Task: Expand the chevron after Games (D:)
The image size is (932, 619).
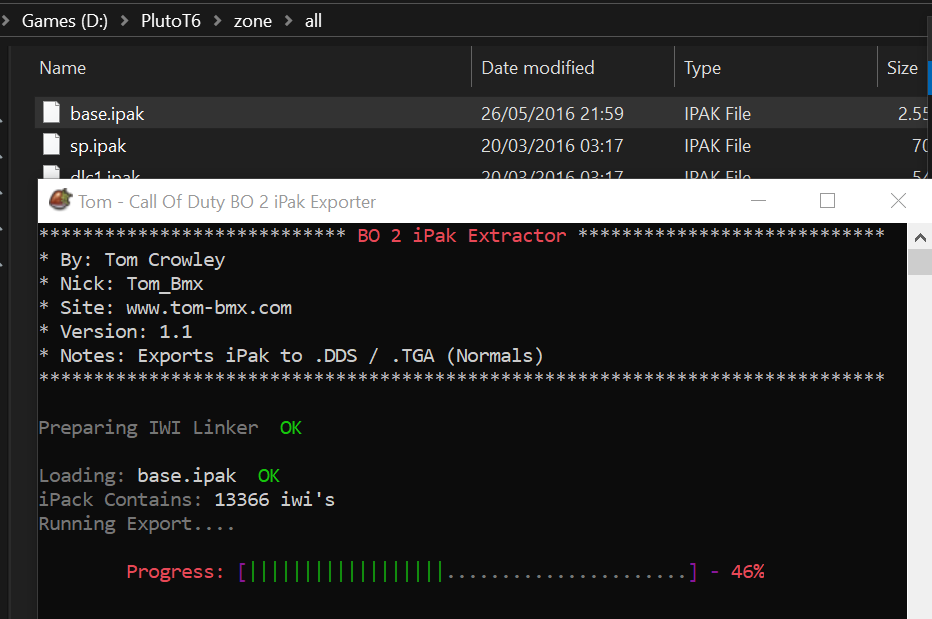Action: point(125,21)
